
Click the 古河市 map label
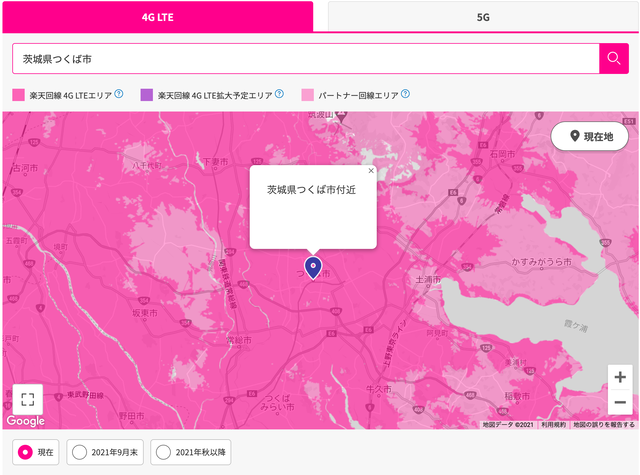point(25,168)
